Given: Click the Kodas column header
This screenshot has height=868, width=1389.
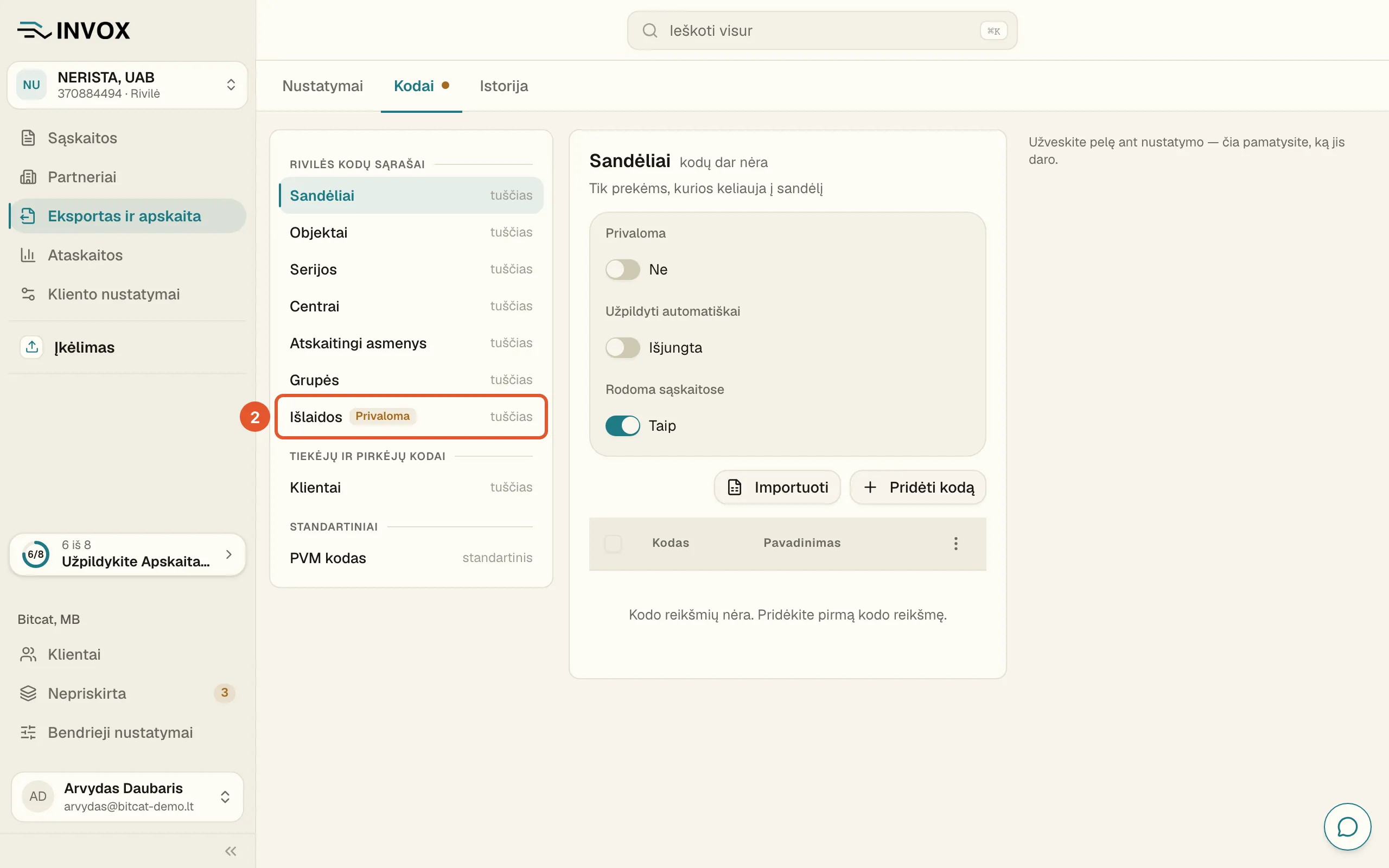Looking at the screenshot, I should coord(671,543).
